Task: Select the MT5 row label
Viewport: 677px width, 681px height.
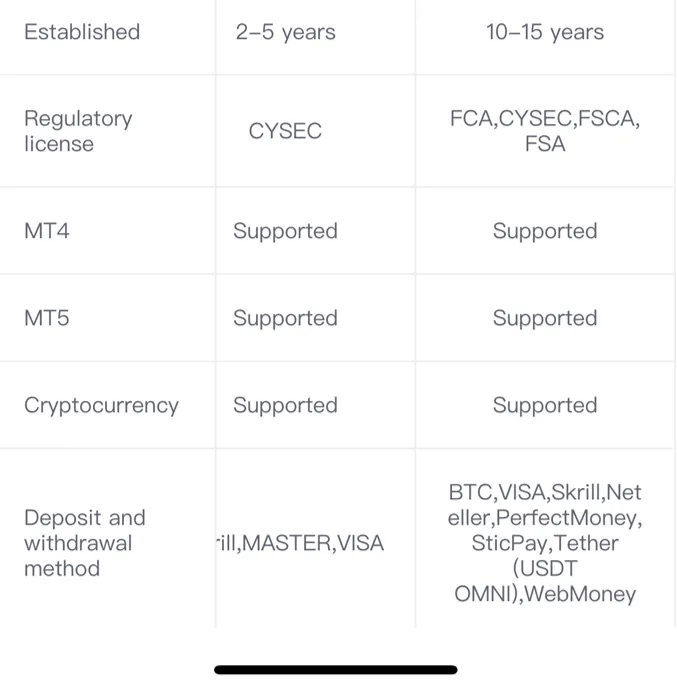Action: click(x=47, y=318)
